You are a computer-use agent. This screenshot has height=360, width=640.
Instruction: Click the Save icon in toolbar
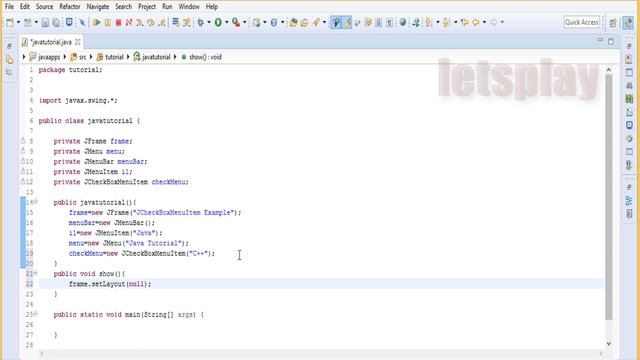pos(45,22)
